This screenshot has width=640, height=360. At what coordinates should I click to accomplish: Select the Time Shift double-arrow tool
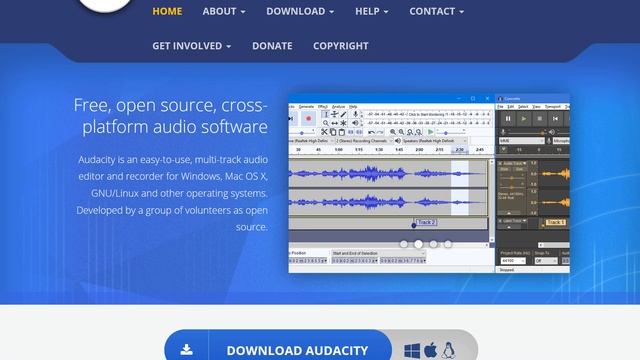click(335, 123)
